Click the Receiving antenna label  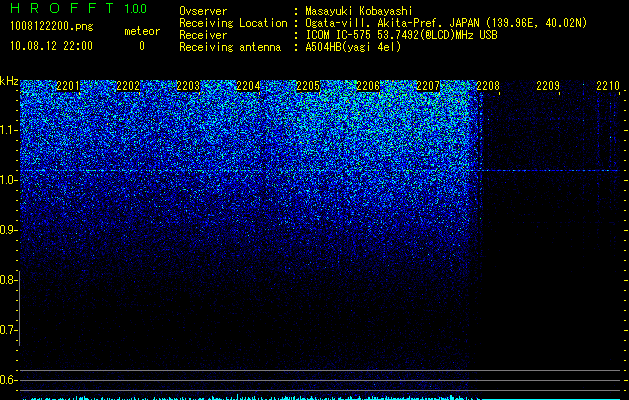(230, 47)
